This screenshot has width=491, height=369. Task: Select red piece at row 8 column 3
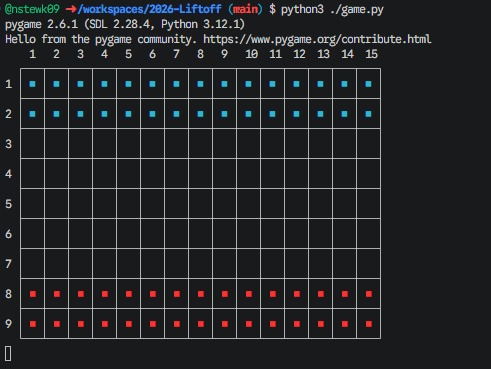point(81,294)
